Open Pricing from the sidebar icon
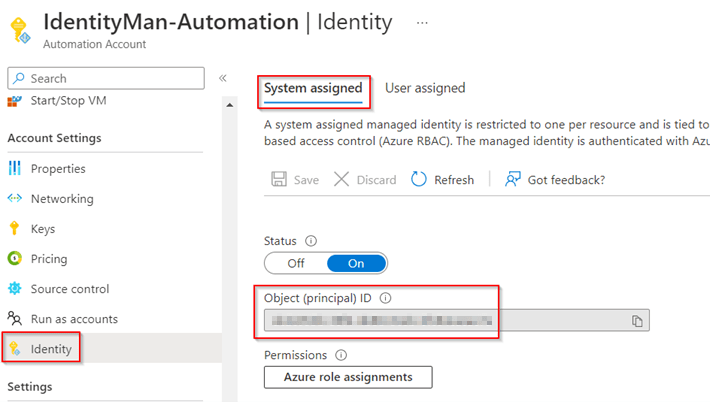This screenshot has width=710, height=402. (x=15, y=259)
